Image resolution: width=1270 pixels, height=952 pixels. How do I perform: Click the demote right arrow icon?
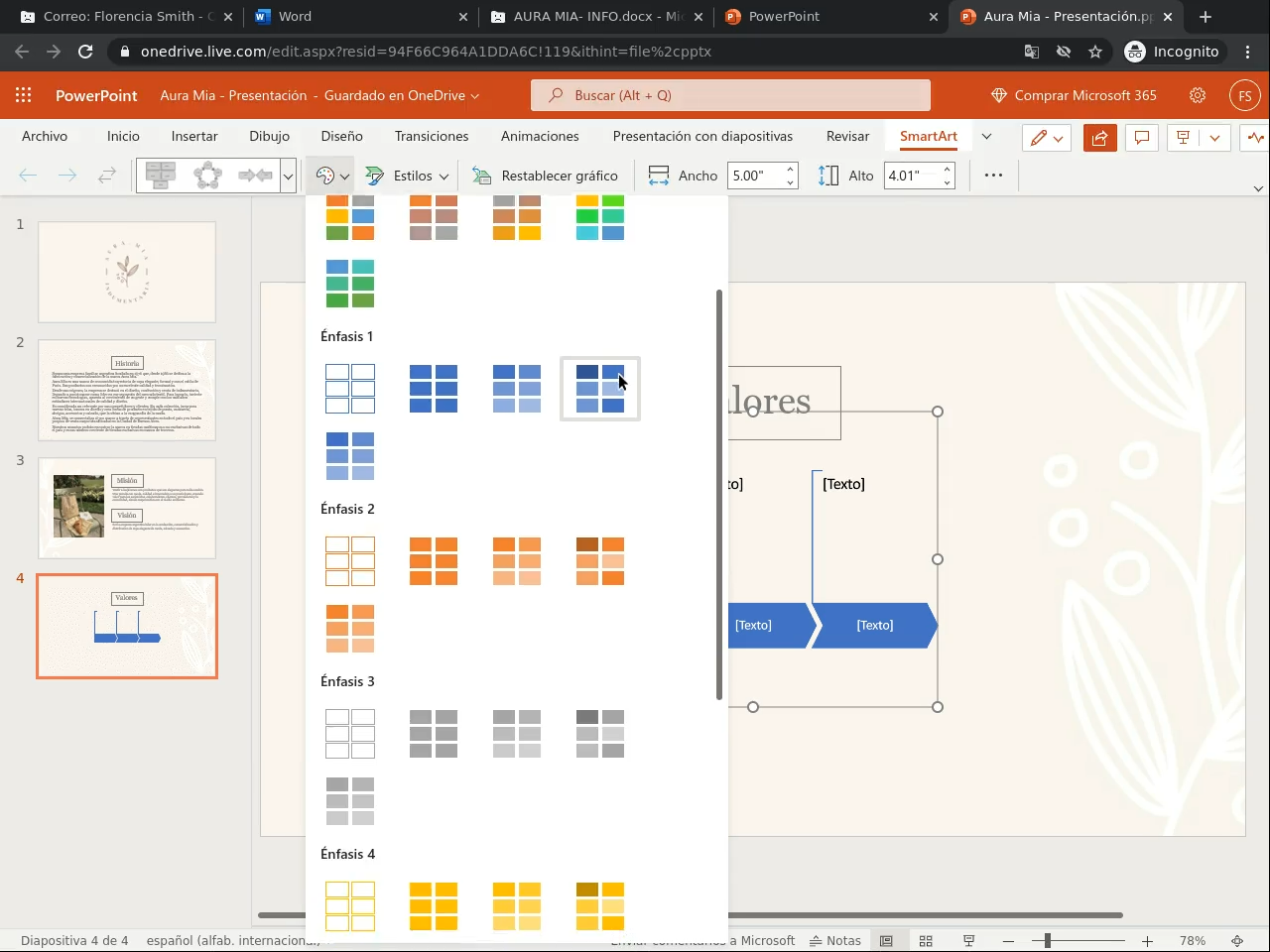coord(67,176)
